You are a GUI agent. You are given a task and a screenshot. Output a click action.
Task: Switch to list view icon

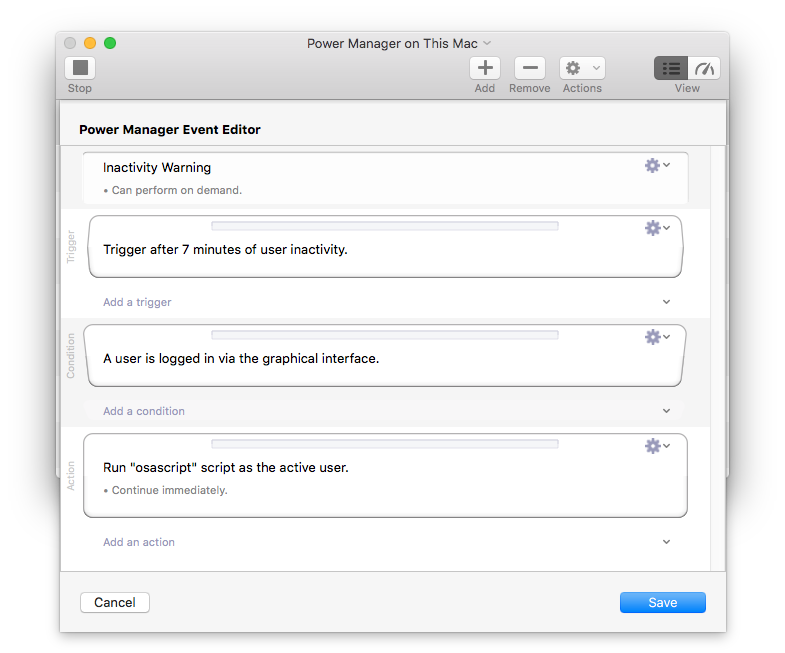(671, 68)
